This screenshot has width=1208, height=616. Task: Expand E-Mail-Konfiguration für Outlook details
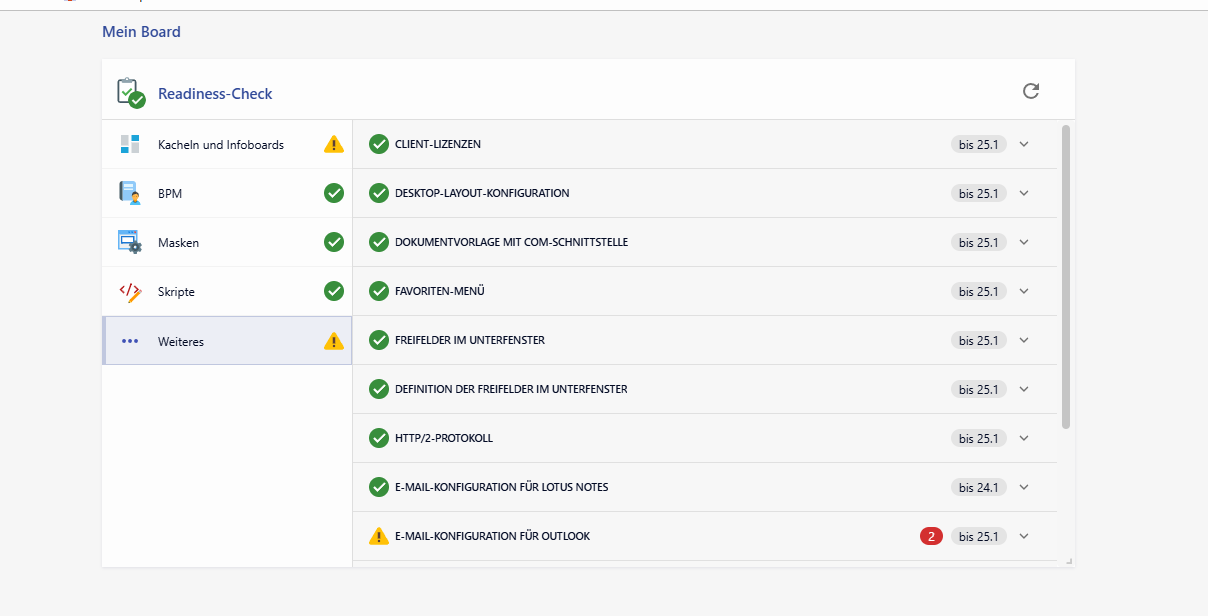pos(1024,536)
